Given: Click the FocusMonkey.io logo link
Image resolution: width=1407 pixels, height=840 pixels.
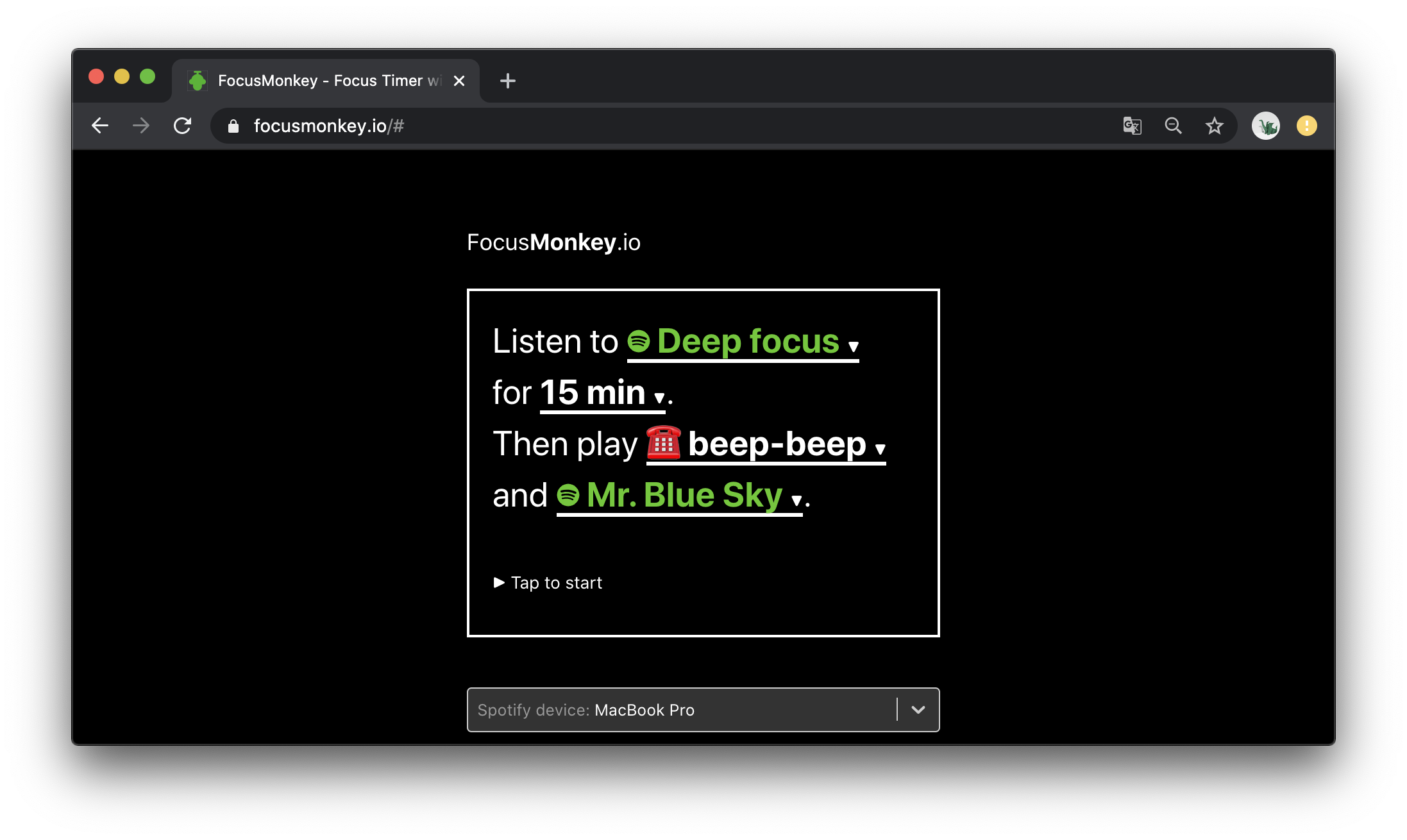Looking at the screenshot, I should click(x=553, y=242).
